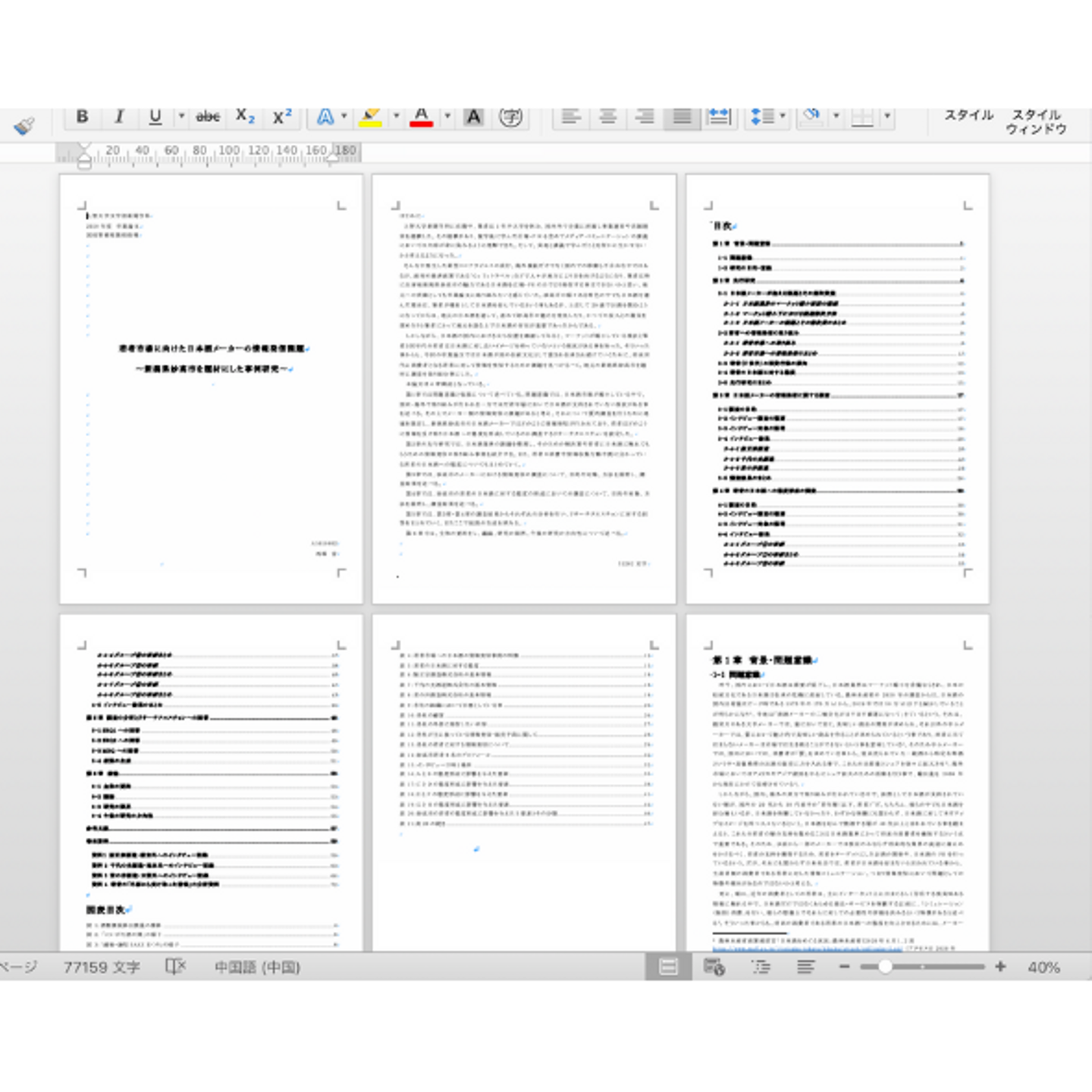1092x1092 pixels.
Task: Expand the highlight color dropdown arrow
Action: point(396,117)
